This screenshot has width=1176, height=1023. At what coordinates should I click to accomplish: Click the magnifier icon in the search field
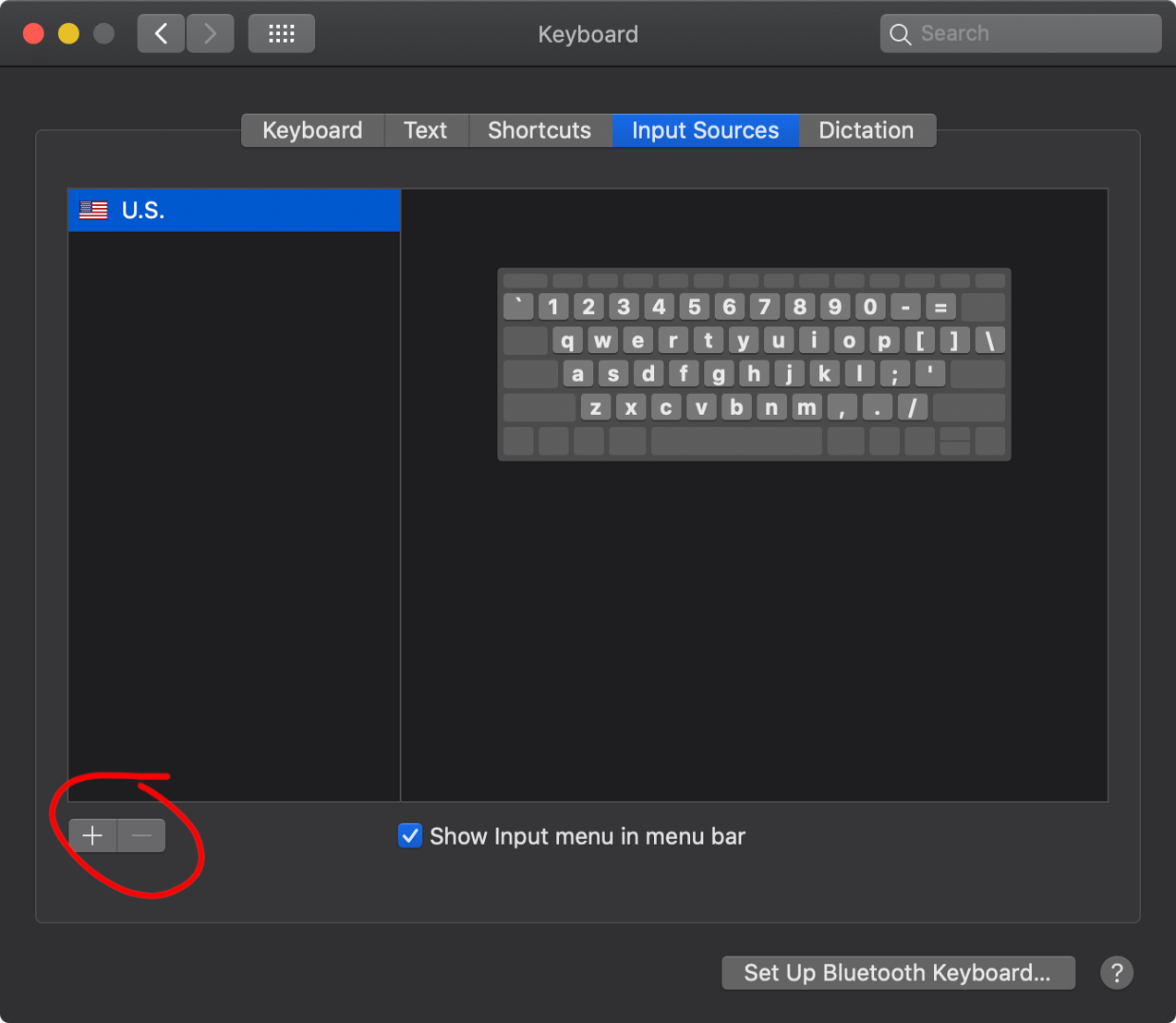(900, 34)
